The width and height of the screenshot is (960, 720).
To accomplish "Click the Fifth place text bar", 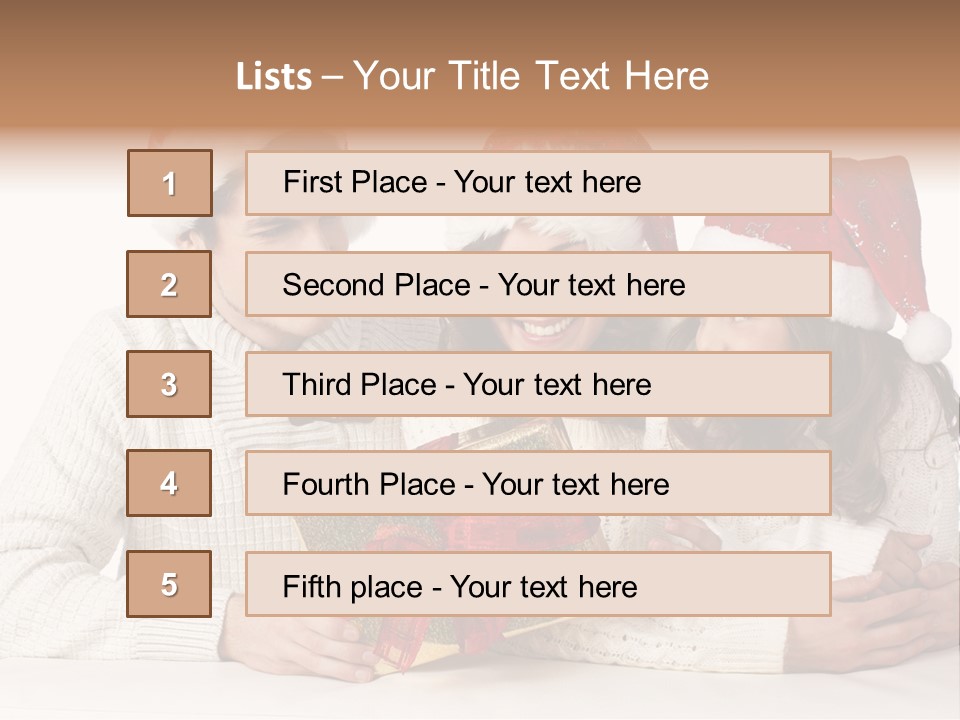I will (x=538, y=584).
